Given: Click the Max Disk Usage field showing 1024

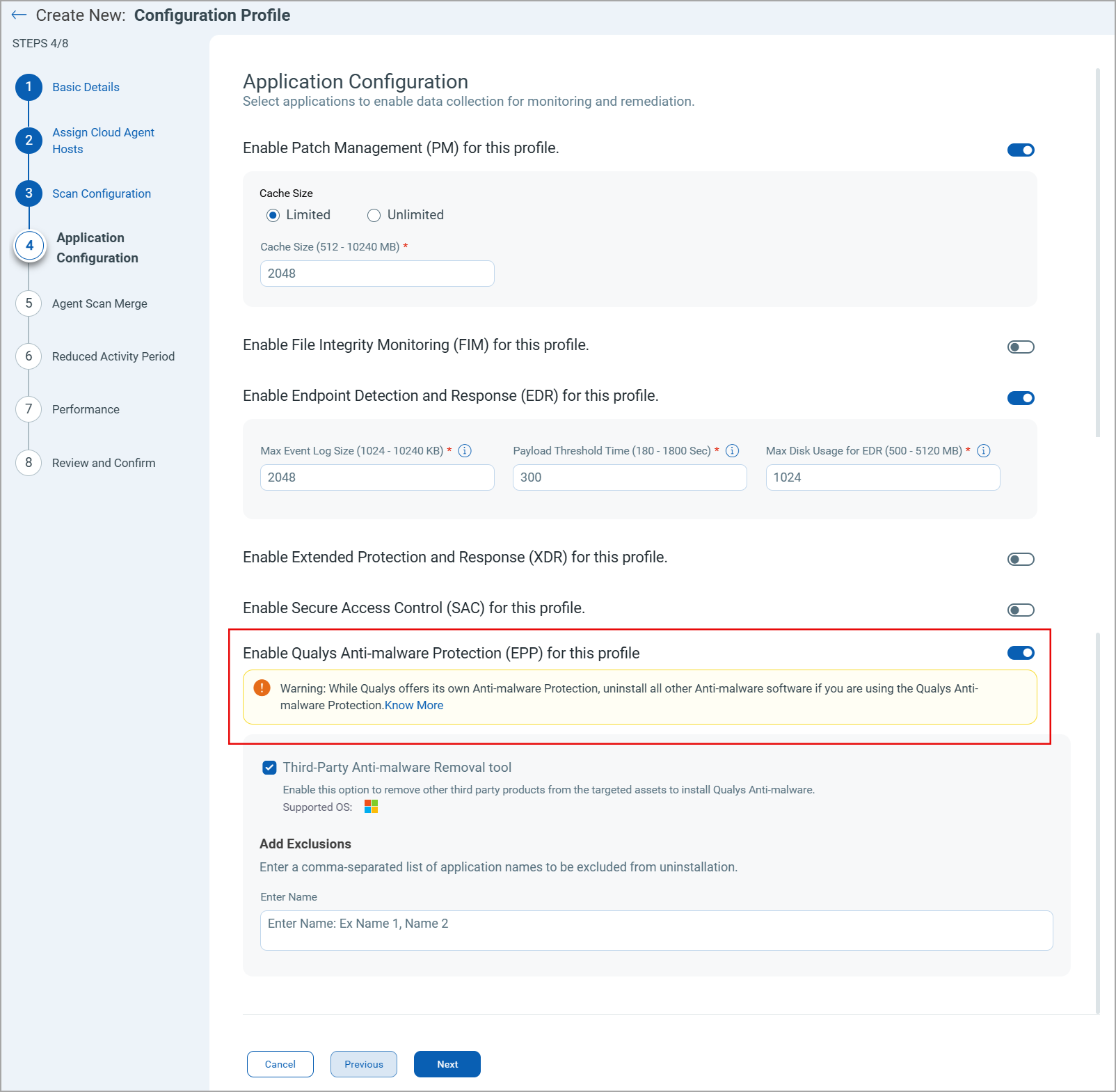Looking at the screenshot, I should (x=883, y=477).
